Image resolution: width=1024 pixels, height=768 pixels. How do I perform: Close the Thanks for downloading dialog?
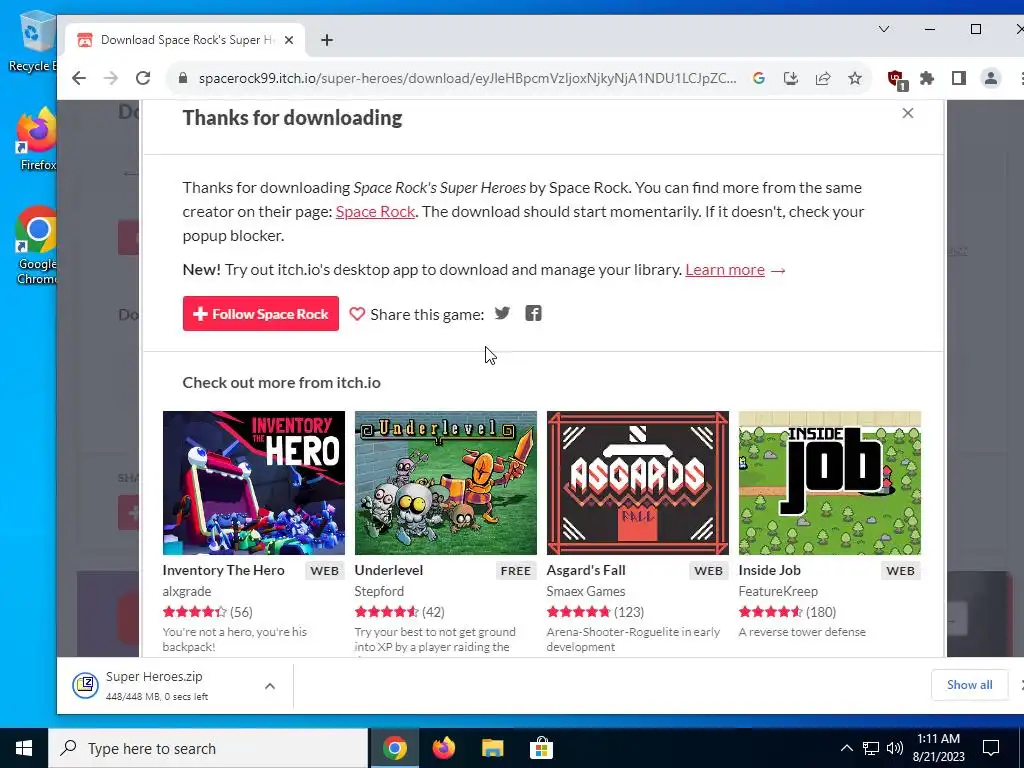[908, 113]
